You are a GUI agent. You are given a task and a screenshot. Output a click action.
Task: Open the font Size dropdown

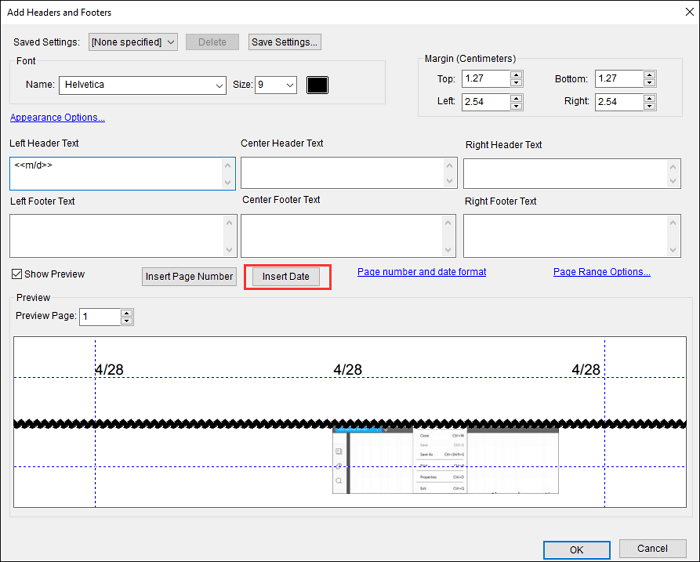coord(276,85)
